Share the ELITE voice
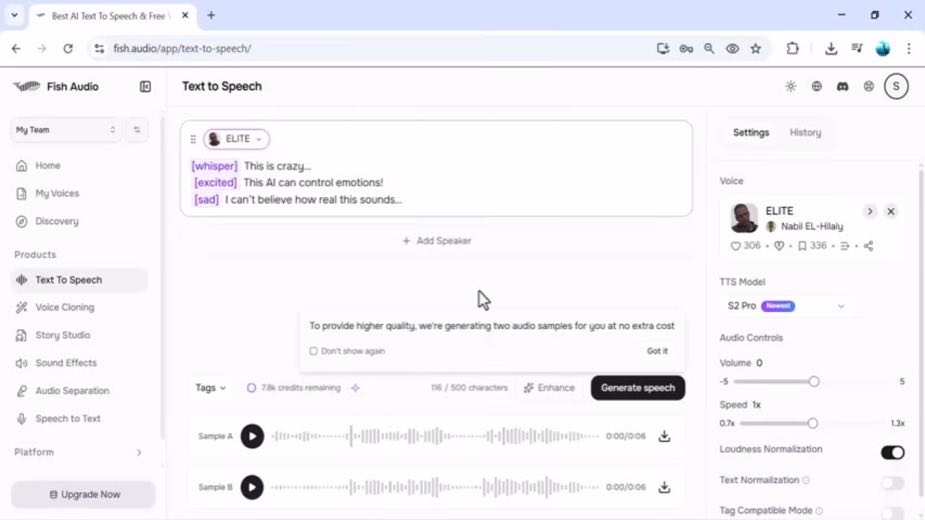 pos(868,246)
